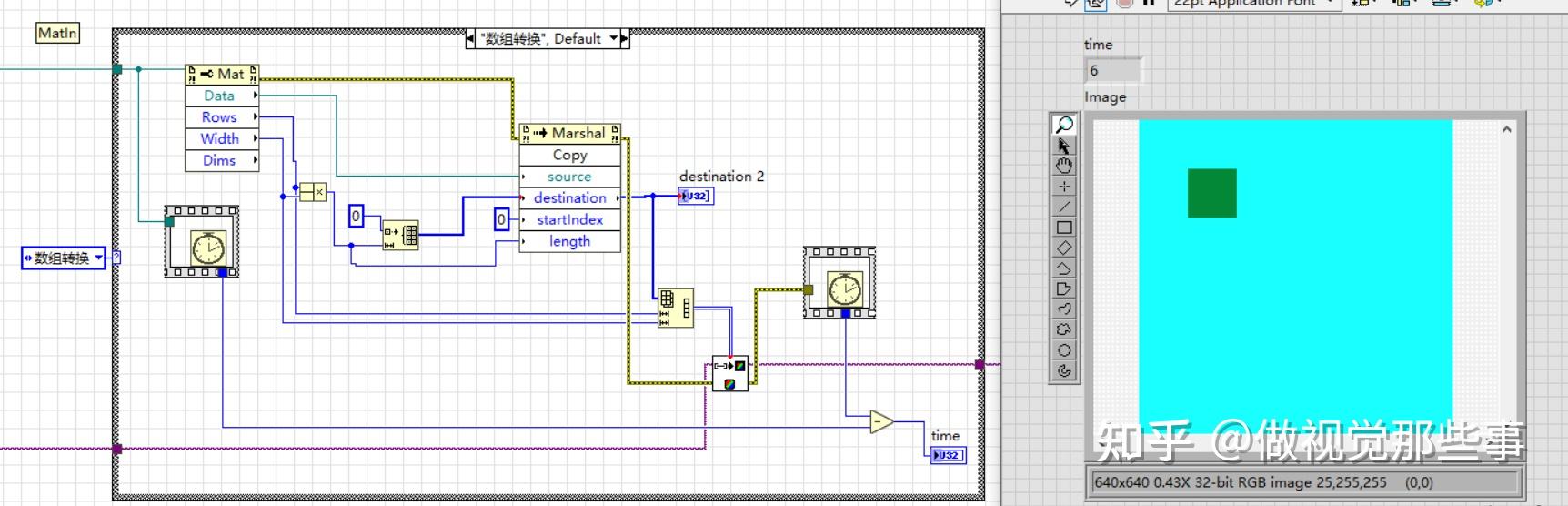Click Tick Count clock in right sequence frame
1568x506 pixels.
(x=845, y=289)
